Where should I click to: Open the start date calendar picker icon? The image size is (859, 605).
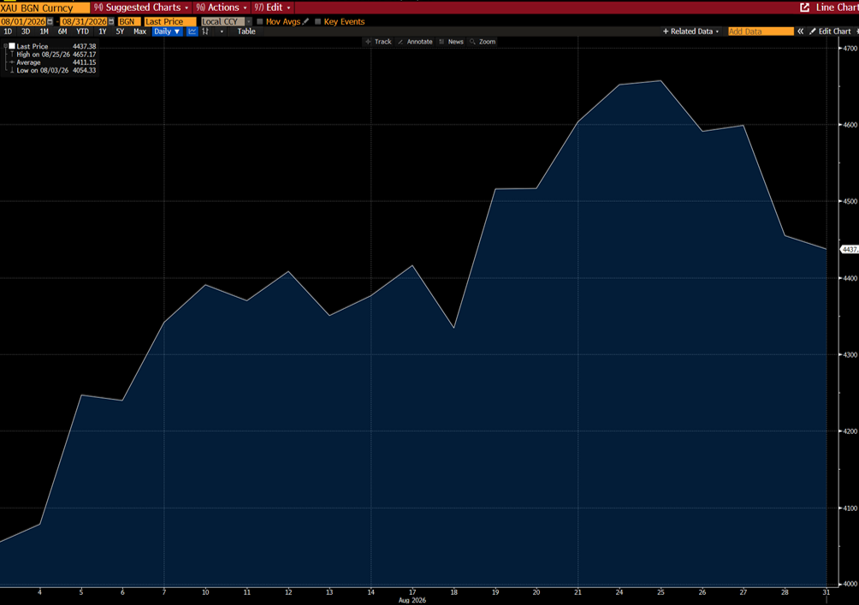(x=50, y=21)
